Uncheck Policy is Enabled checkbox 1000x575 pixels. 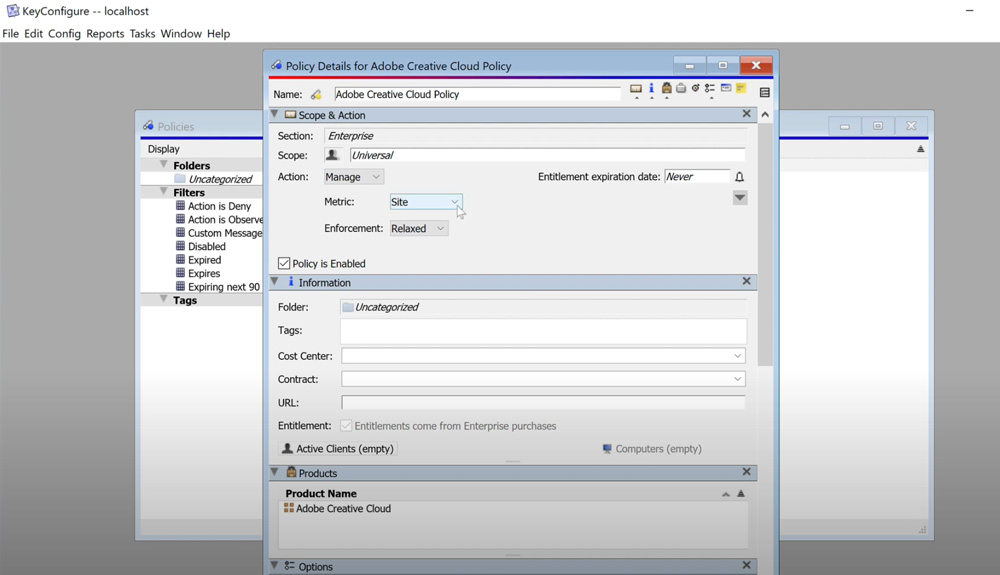point(284,263)
